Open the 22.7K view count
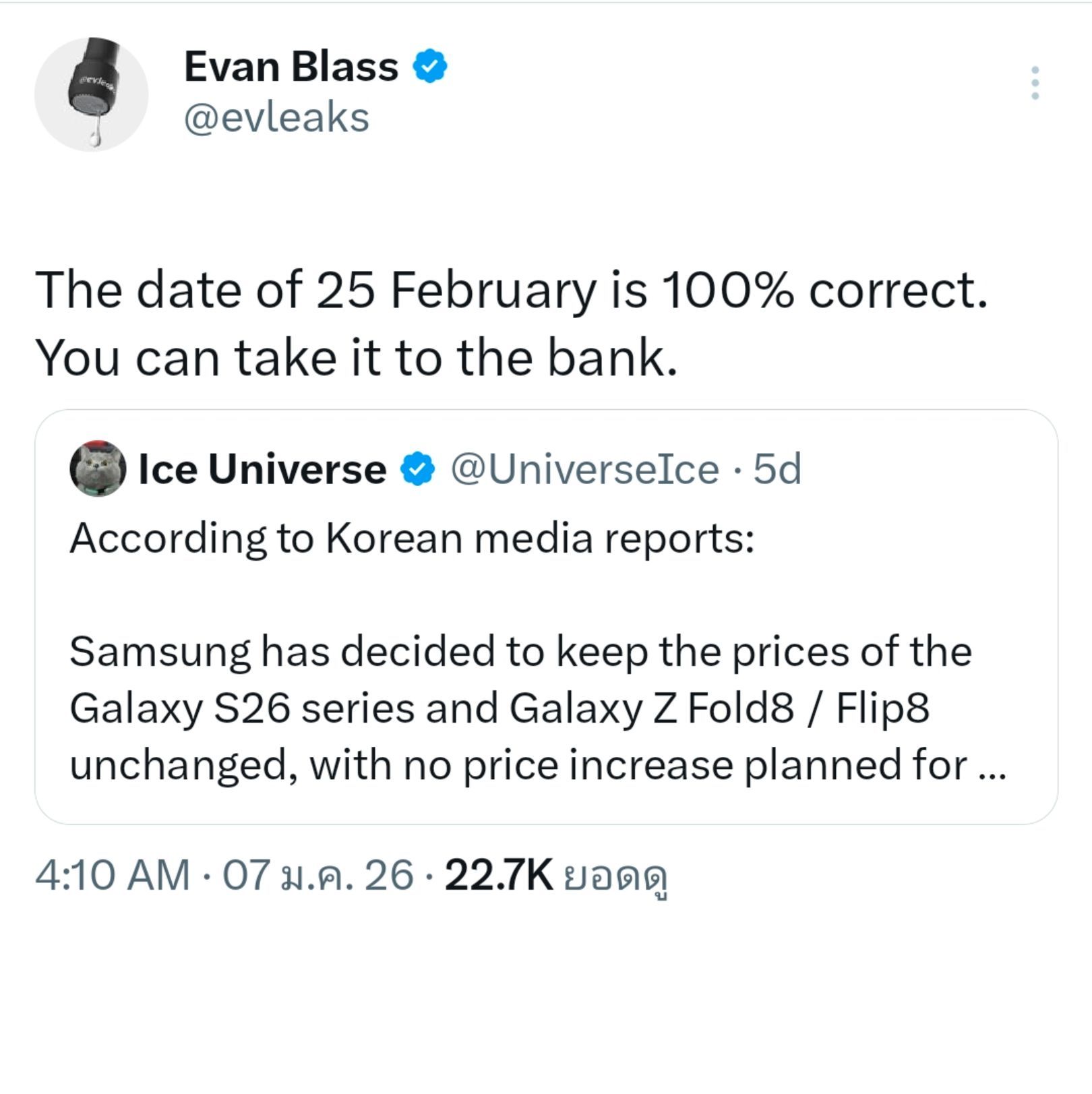This screenshot has width=1092, height=1094. pyautogui.click(x=499, y=876)
